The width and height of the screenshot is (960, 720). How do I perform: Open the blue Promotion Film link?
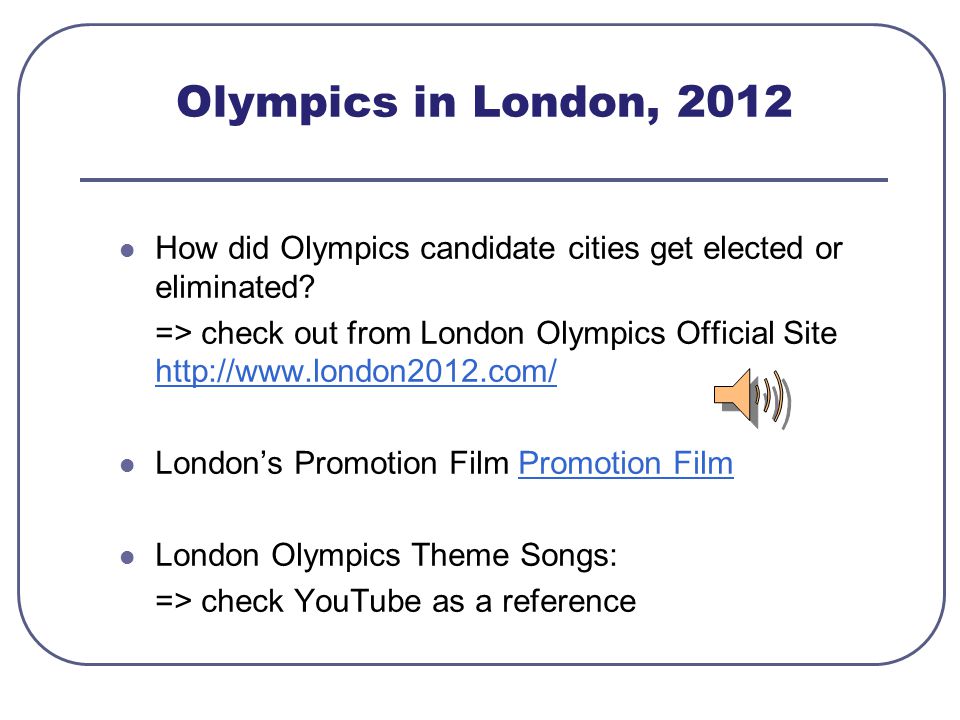[x=626, y=463]
